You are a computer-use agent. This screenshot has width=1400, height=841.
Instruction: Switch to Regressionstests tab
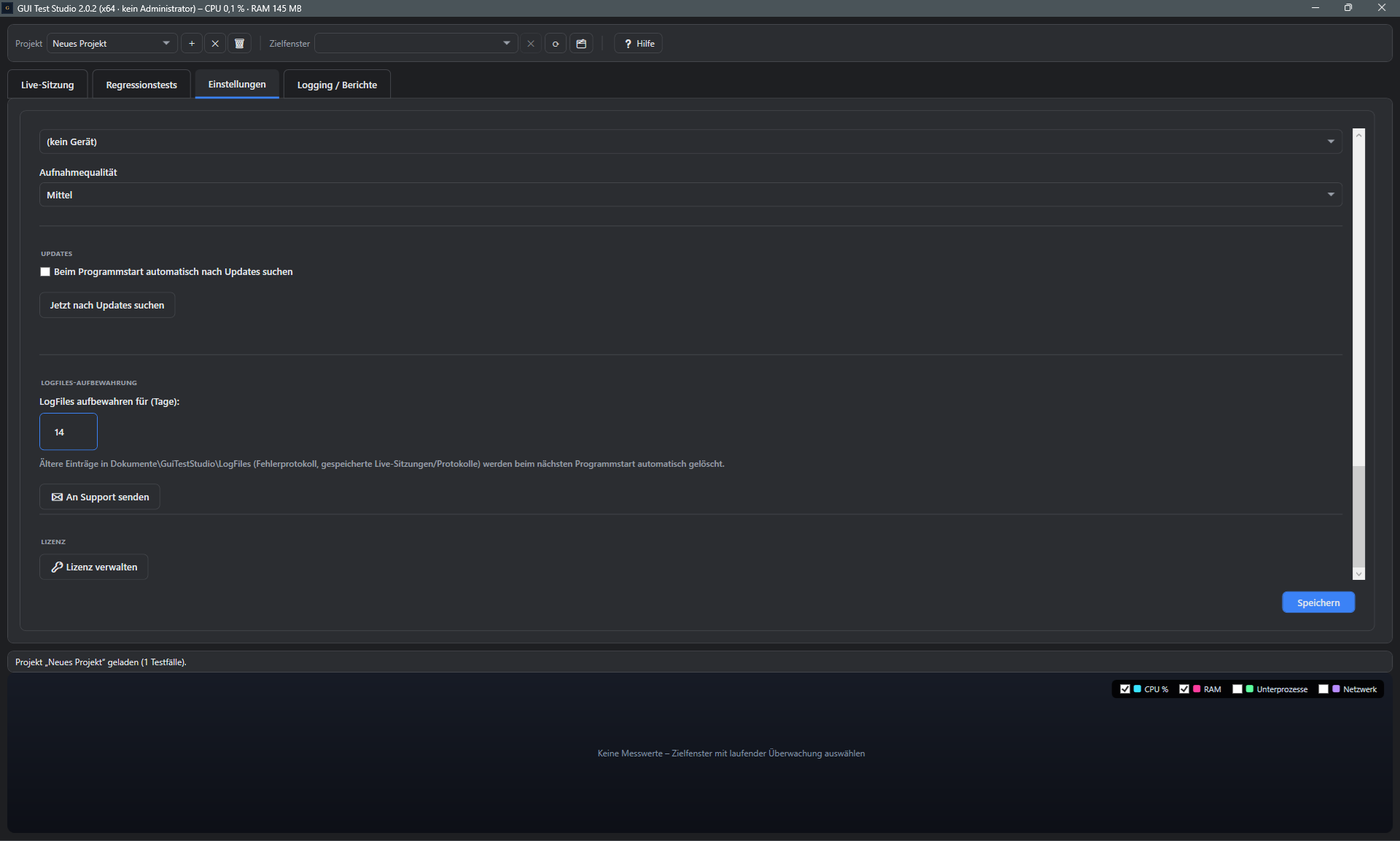[x=141, y=85]
